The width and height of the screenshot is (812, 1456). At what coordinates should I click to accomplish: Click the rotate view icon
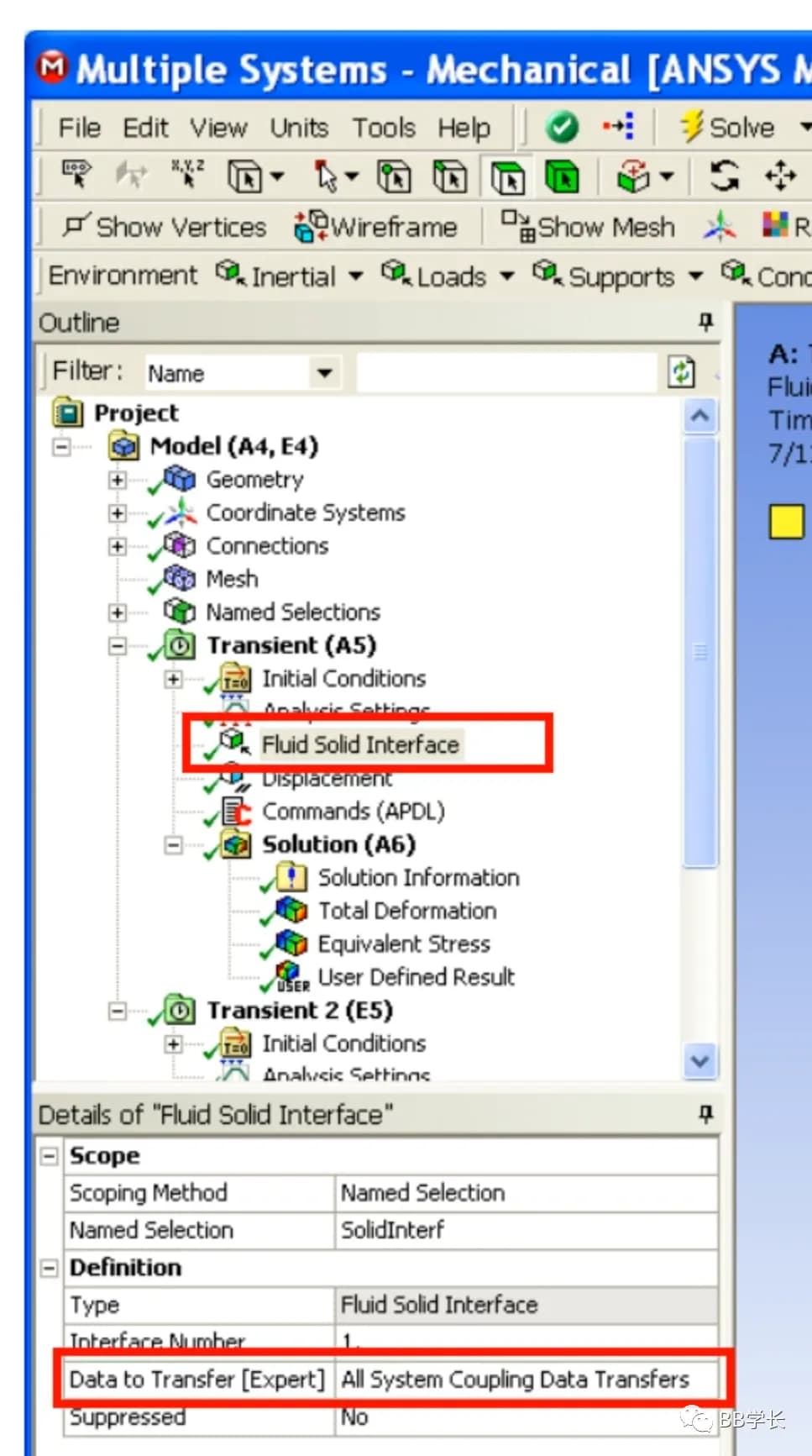point(724,176)
